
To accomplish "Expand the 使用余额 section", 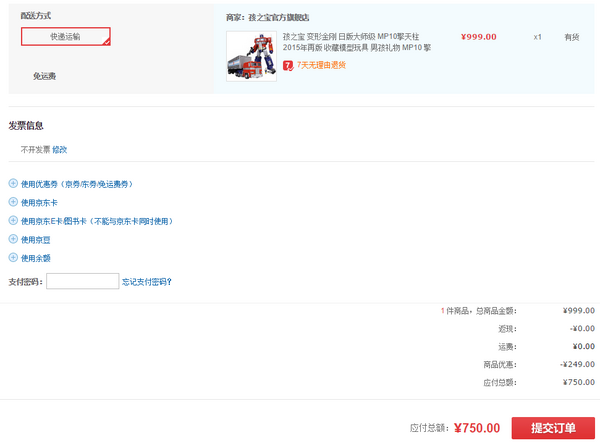I will point(36,258).
